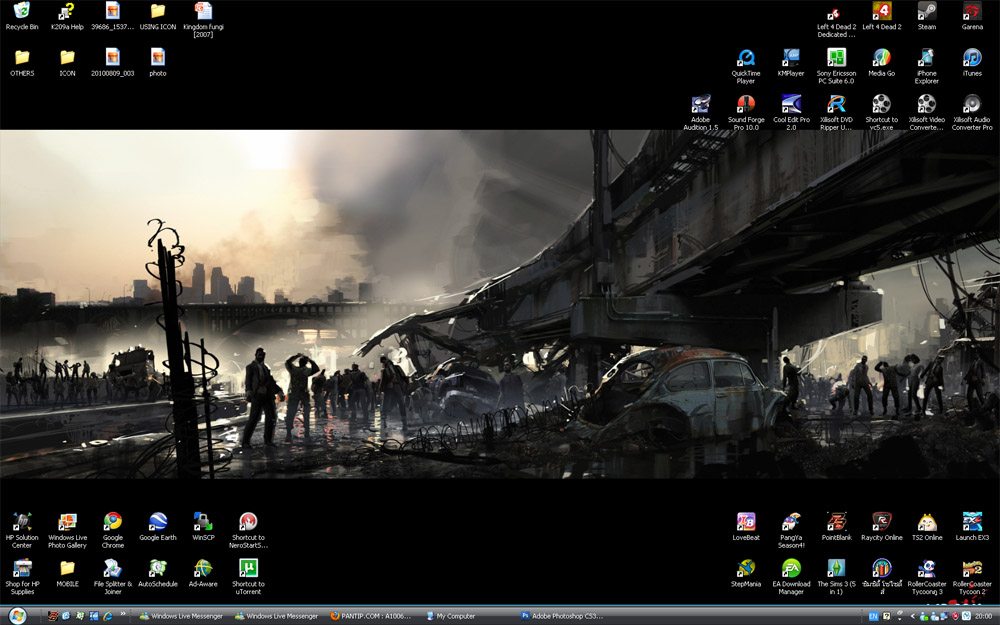This screenshot has width=1000, height=625.
Task: Select Shortcut to vc5.exe icon
Action: click(881, 113)
